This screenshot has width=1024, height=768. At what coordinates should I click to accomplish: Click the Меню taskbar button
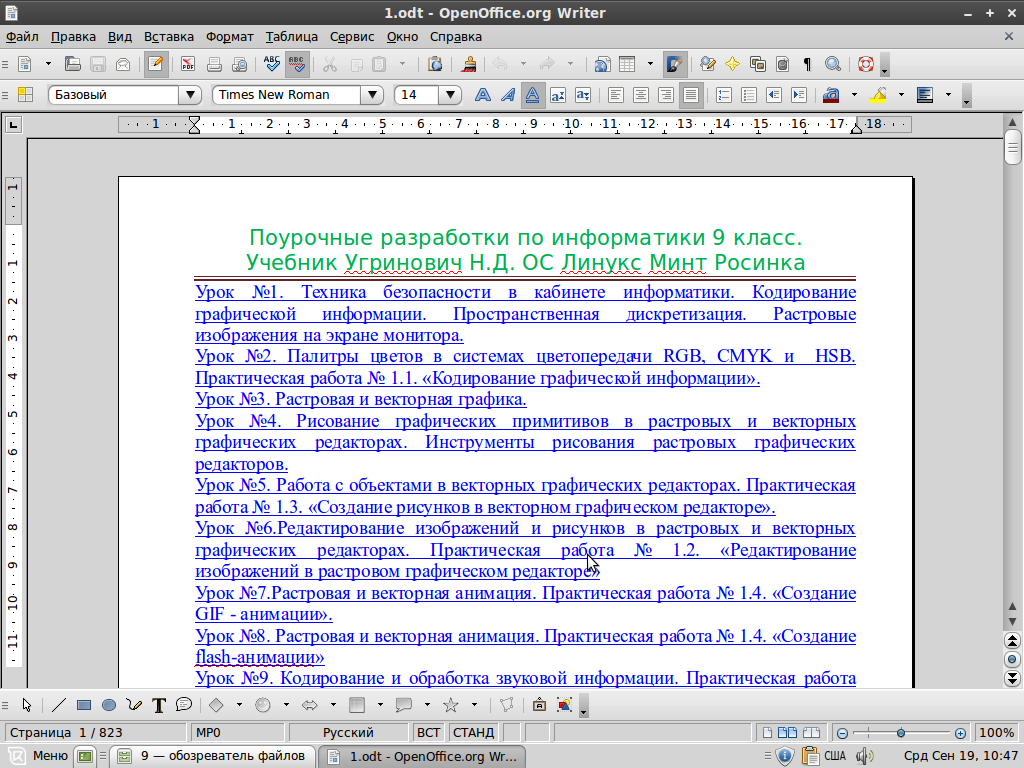(x=39, y=756)
